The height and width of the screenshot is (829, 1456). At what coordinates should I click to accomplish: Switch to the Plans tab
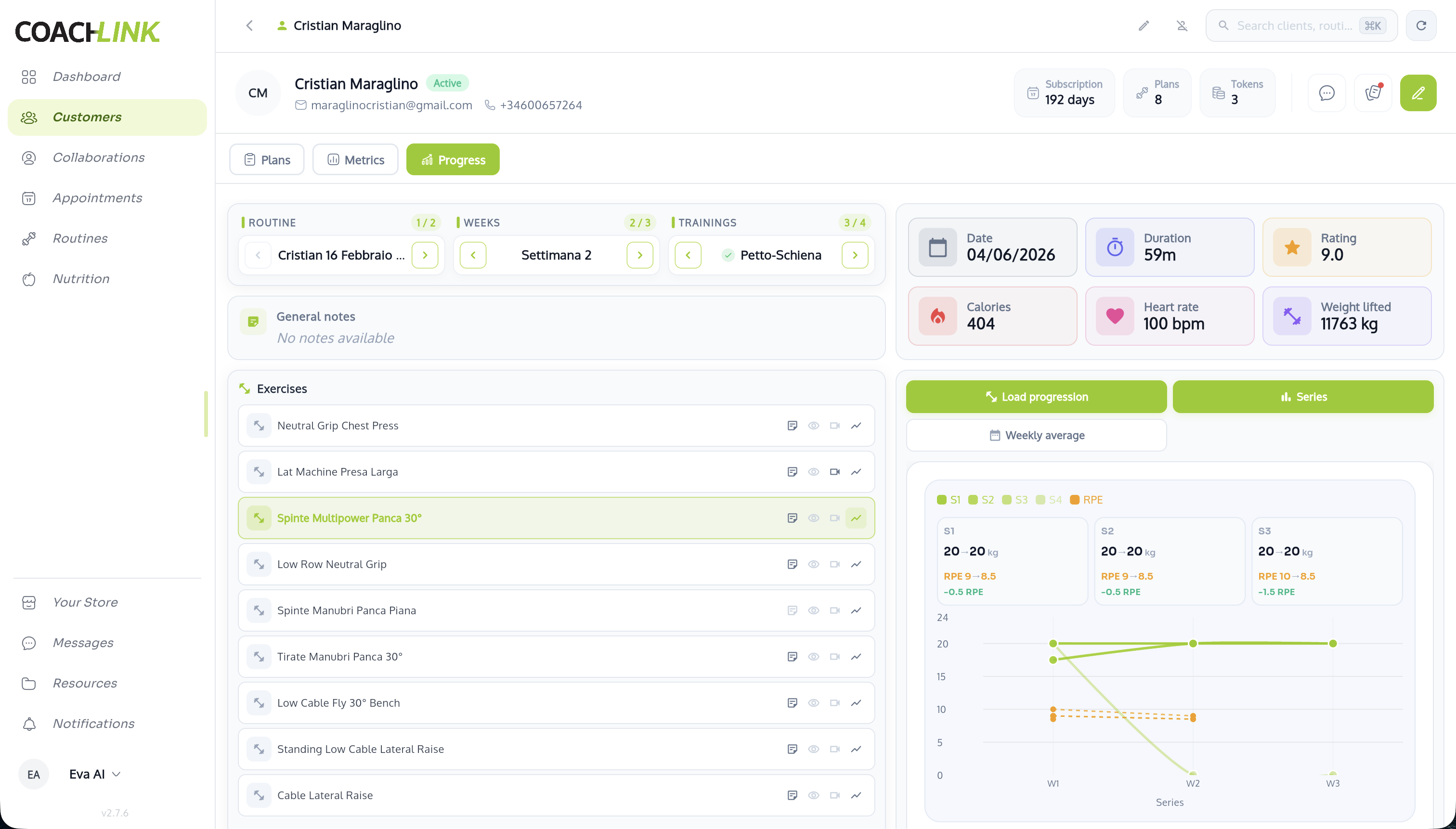coord(266,160)
